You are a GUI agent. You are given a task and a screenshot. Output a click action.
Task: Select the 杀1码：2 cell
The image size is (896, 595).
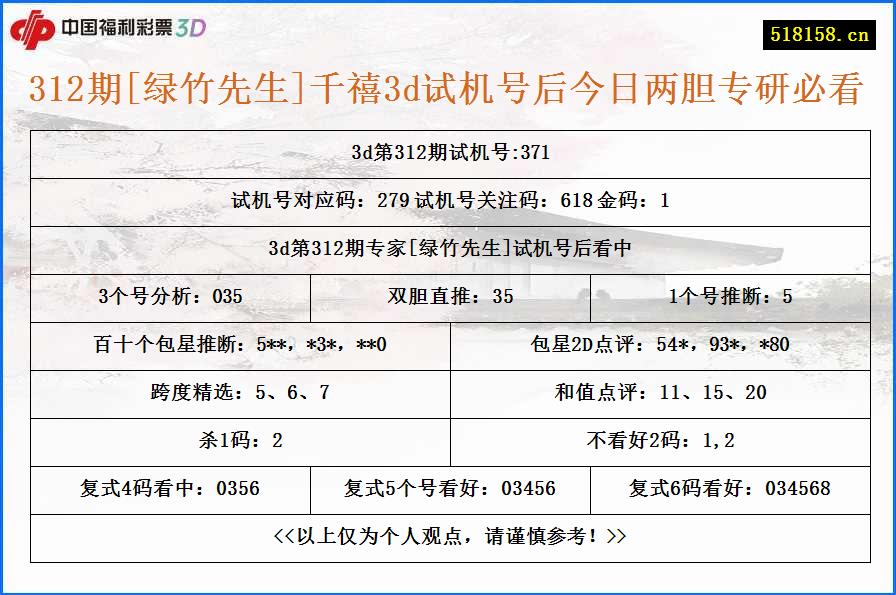tap(240, 441)
